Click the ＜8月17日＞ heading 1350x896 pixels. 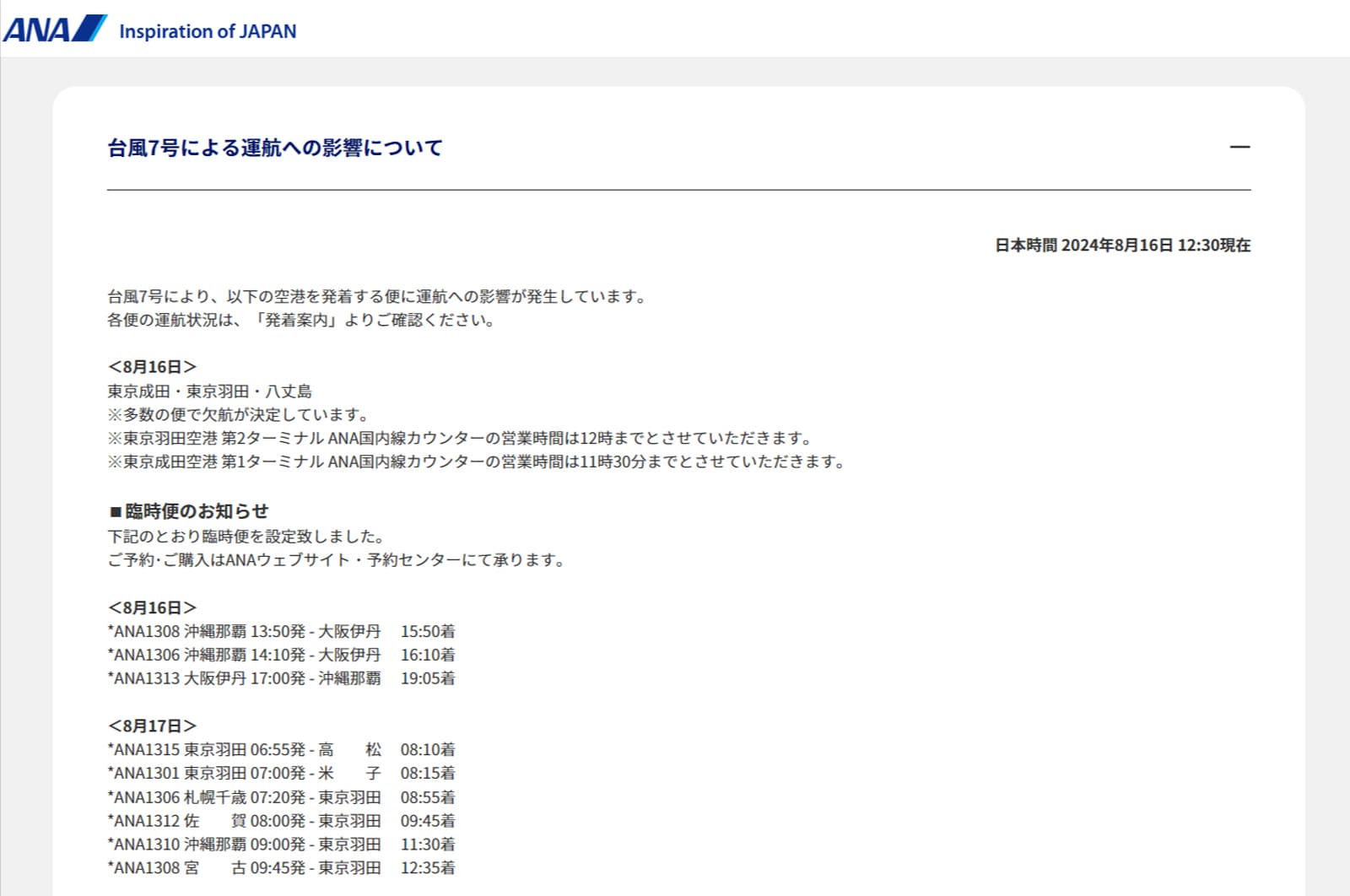pos(152,726)
